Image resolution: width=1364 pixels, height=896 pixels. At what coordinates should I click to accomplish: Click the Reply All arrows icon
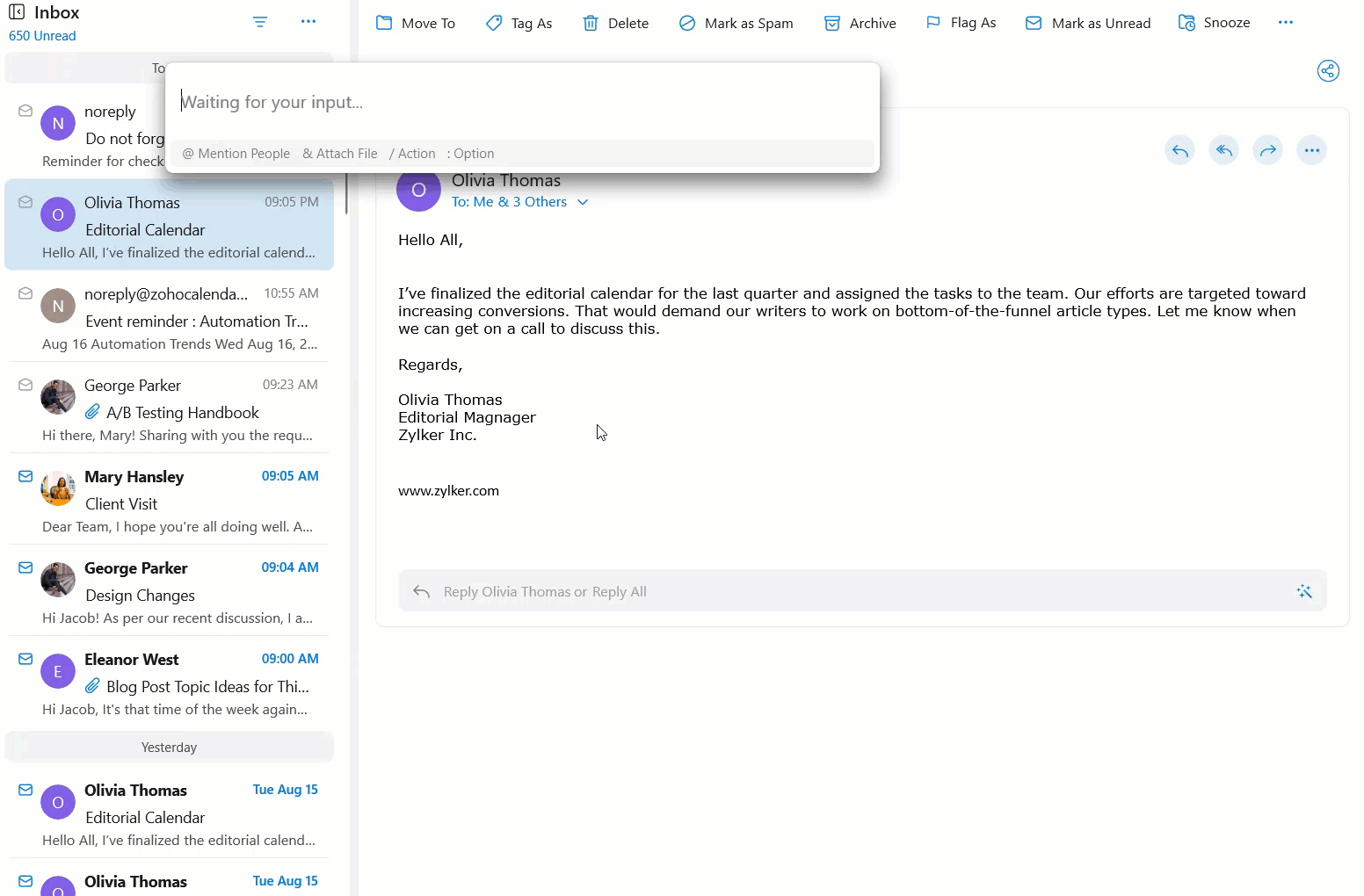pyautogui.click(x=1223, y=150)
